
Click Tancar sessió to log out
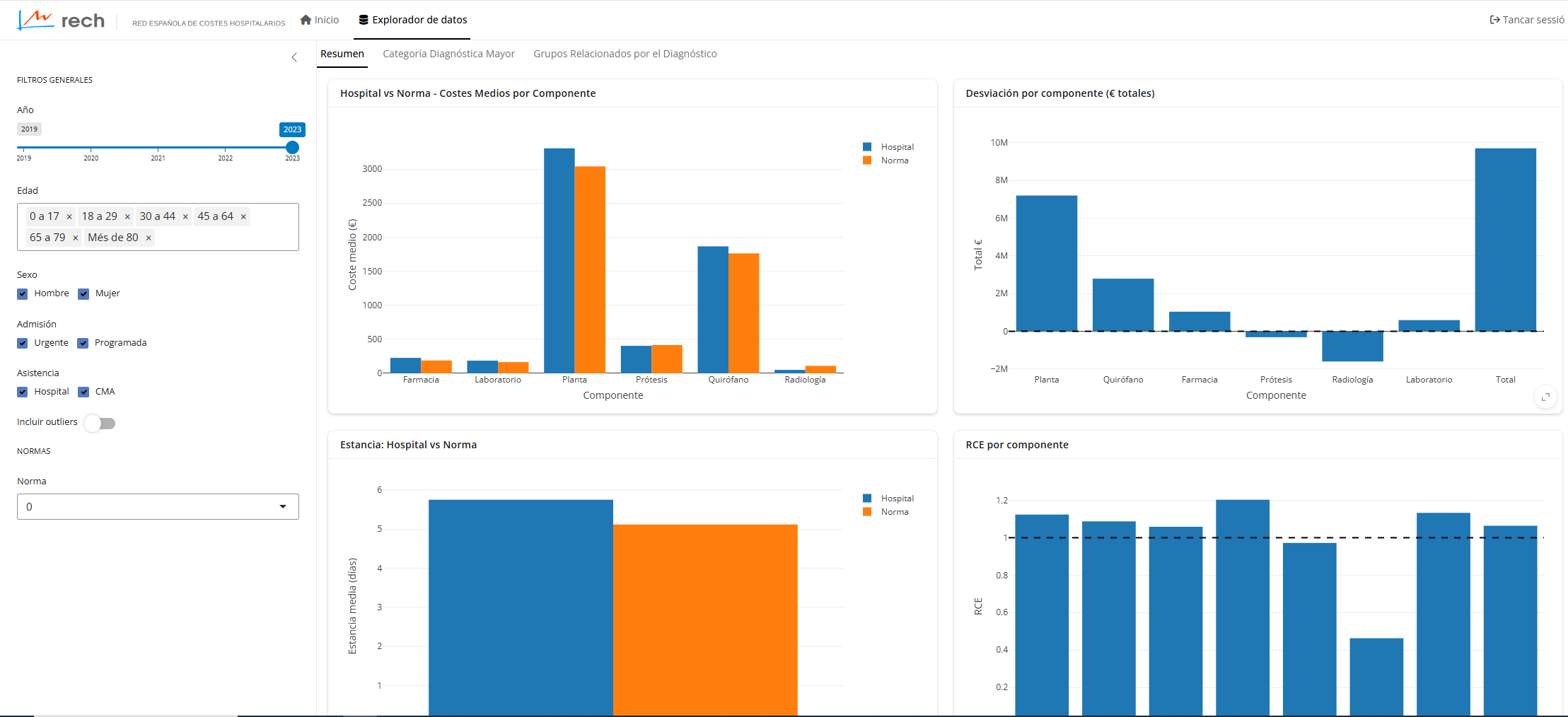coord(1526,20)
